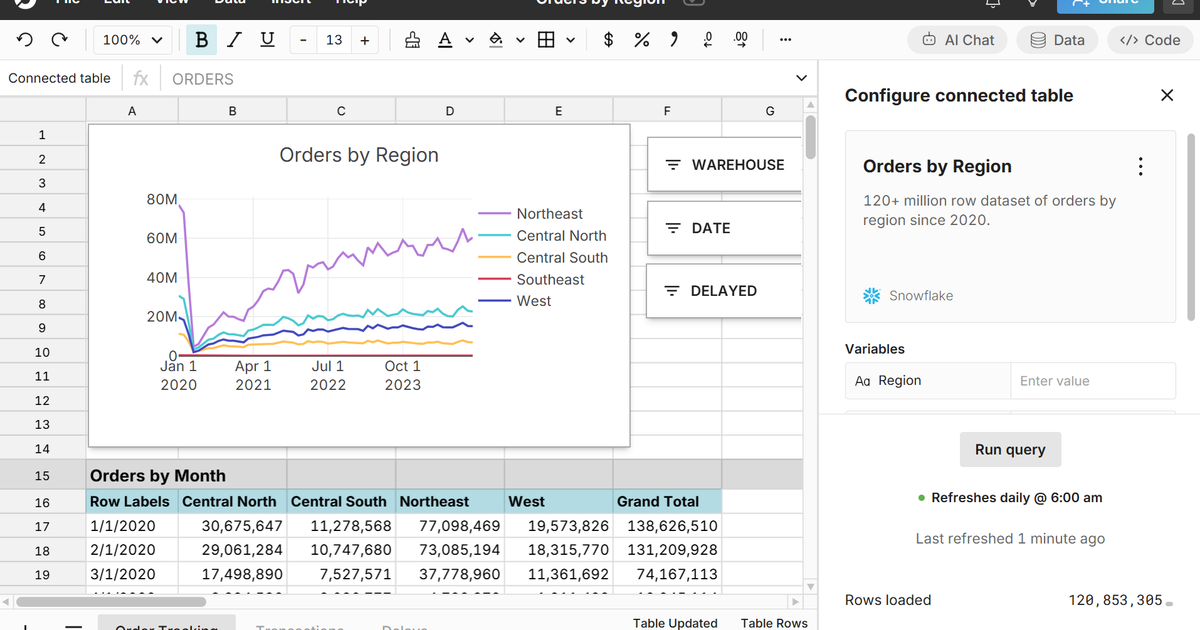Viewport: 1200px width, 630px height.
Task: Click the font size field showing 13
Action: coord(334,40)
